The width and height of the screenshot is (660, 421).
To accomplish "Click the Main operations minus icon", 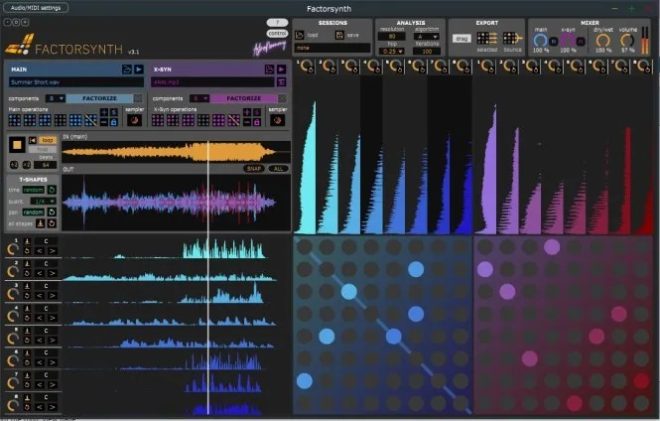I will [104, 122].
